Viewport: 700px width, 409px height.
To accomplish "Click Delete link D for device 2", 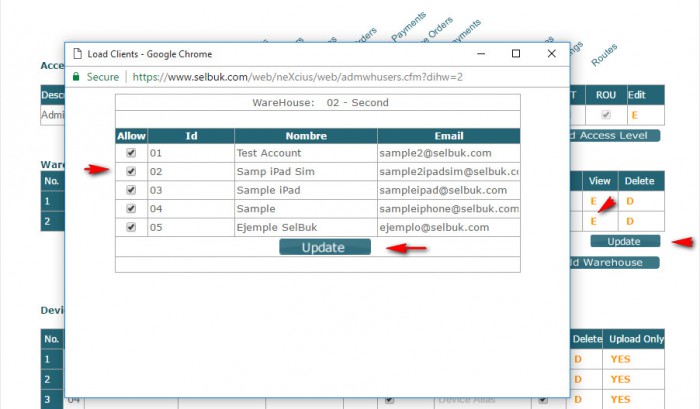I will click(577, 379).
